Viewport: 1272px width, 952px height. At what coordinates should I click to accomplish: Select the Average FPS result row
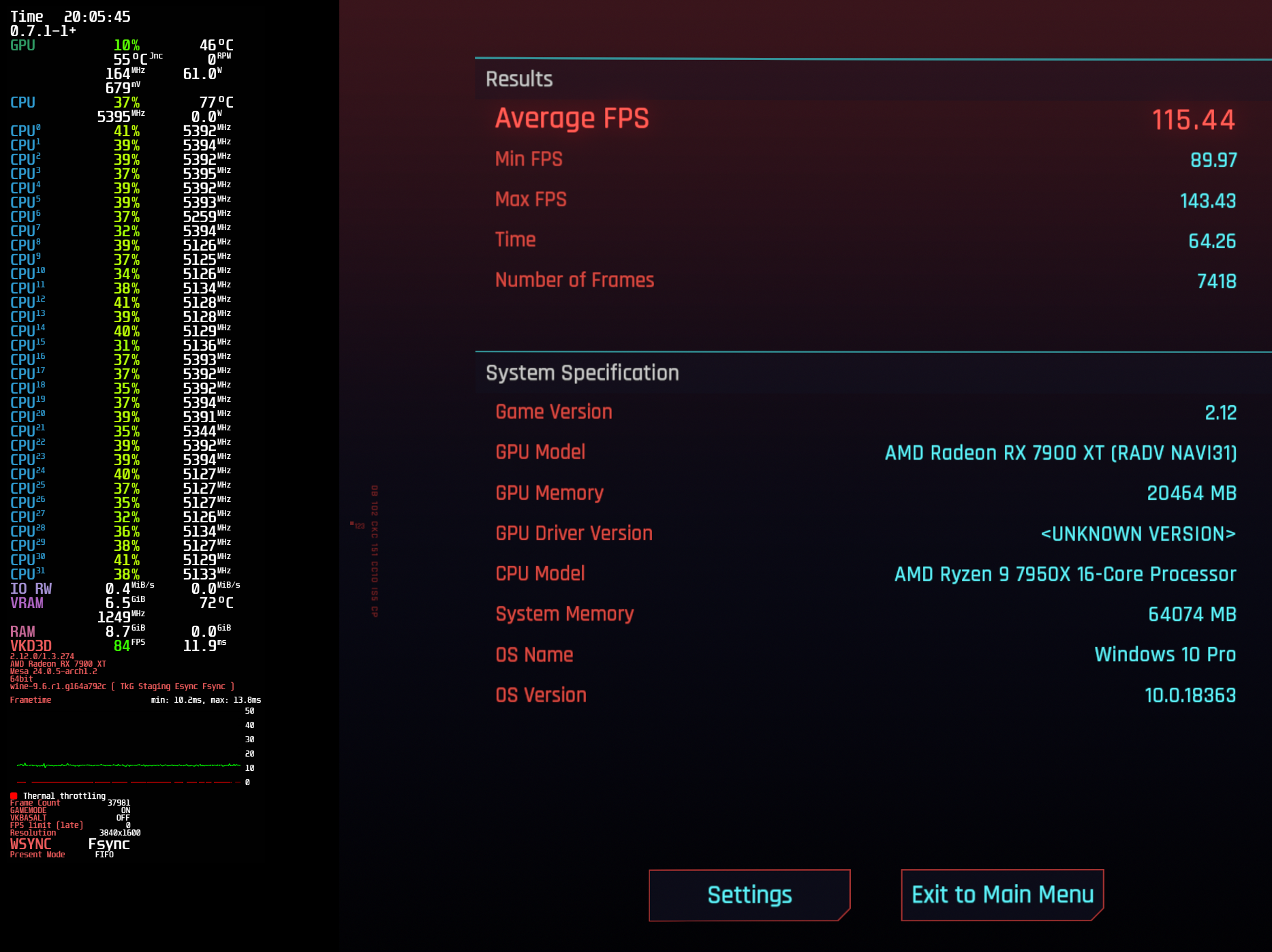click(x=864, y=119)
